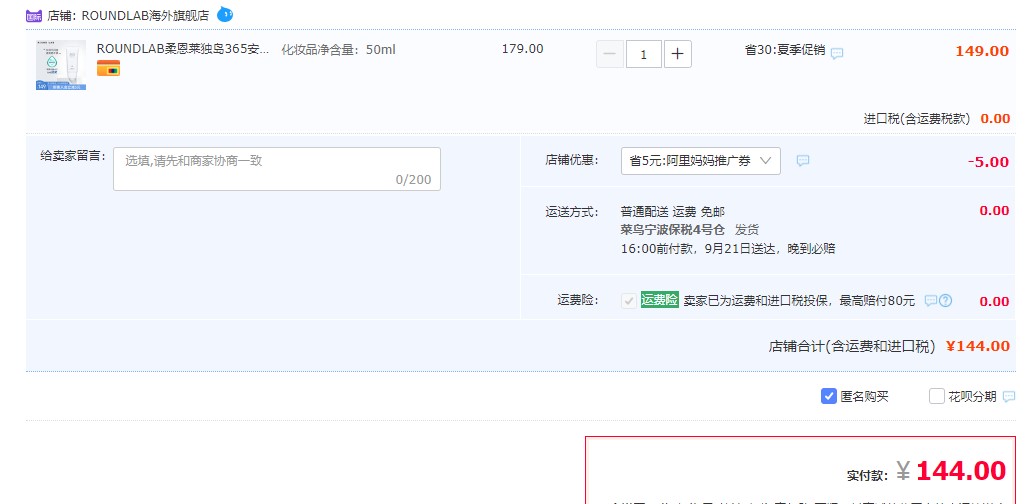The image size is (1032, 504).
Task: Decrease the quantity with the minus button
Action: coord(609,54)
